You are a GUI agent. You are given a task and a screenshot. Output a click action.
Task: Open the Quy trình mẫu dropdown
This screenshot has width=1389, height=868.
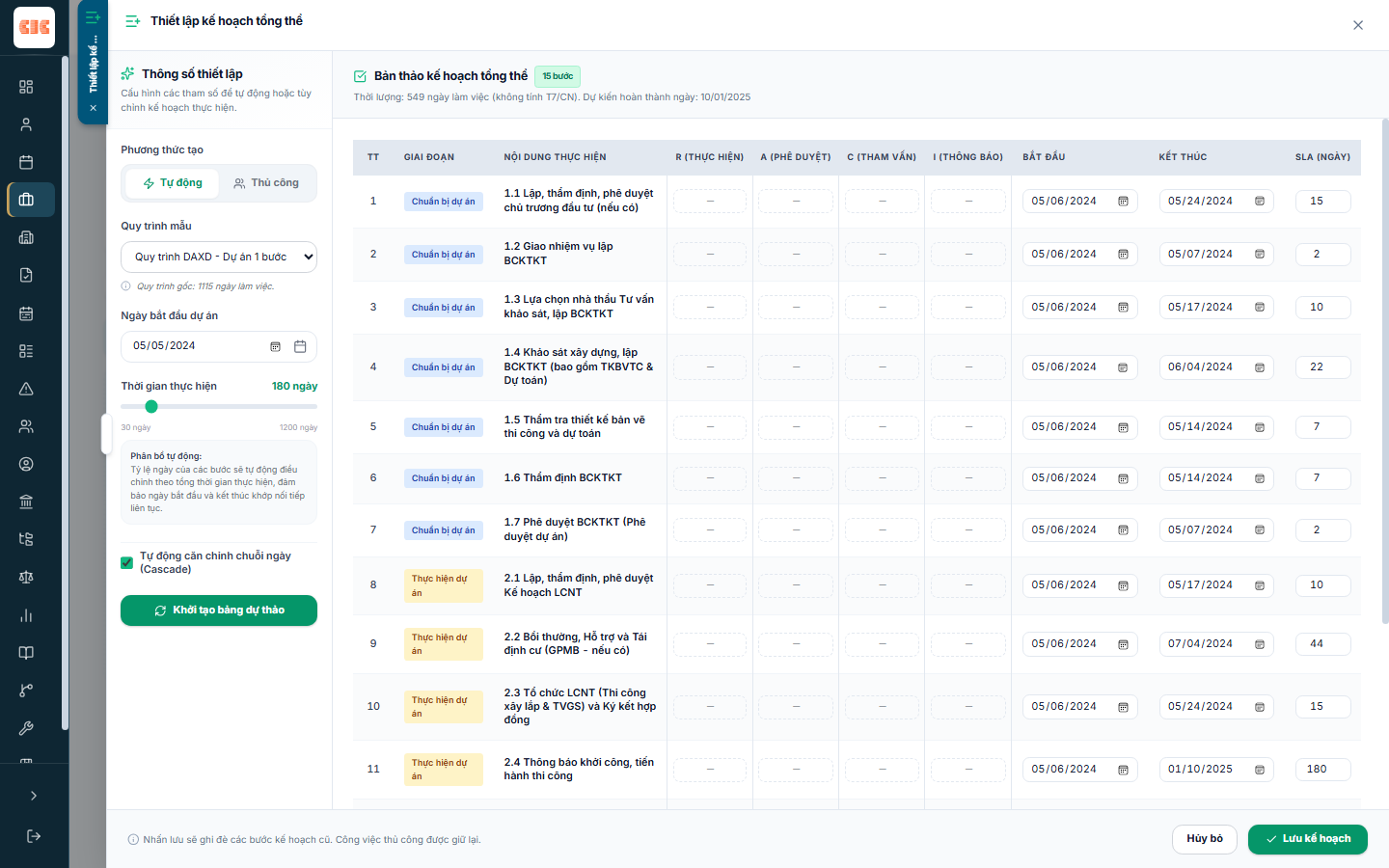point(219,258)
